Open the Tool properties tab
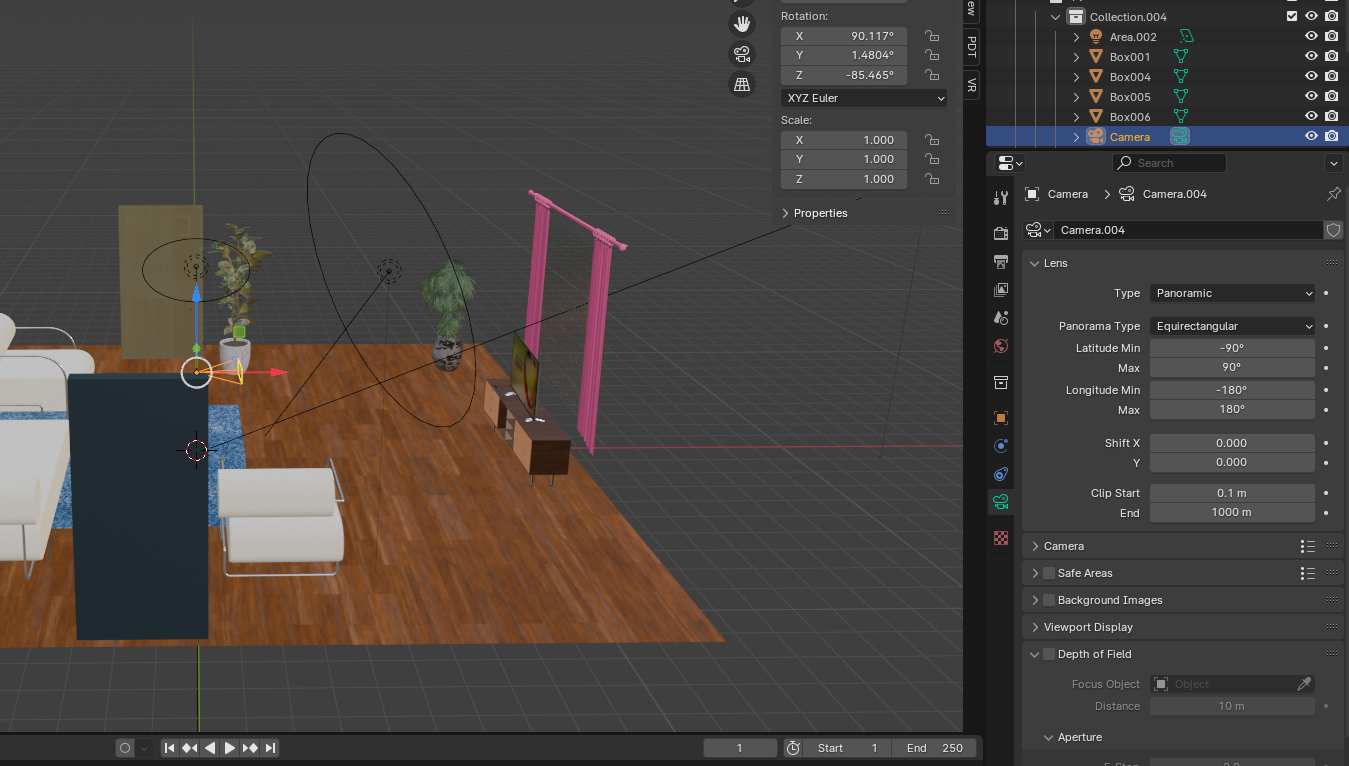The width and height of the screenshot is (1349, 766). [x=1001, y=198]
